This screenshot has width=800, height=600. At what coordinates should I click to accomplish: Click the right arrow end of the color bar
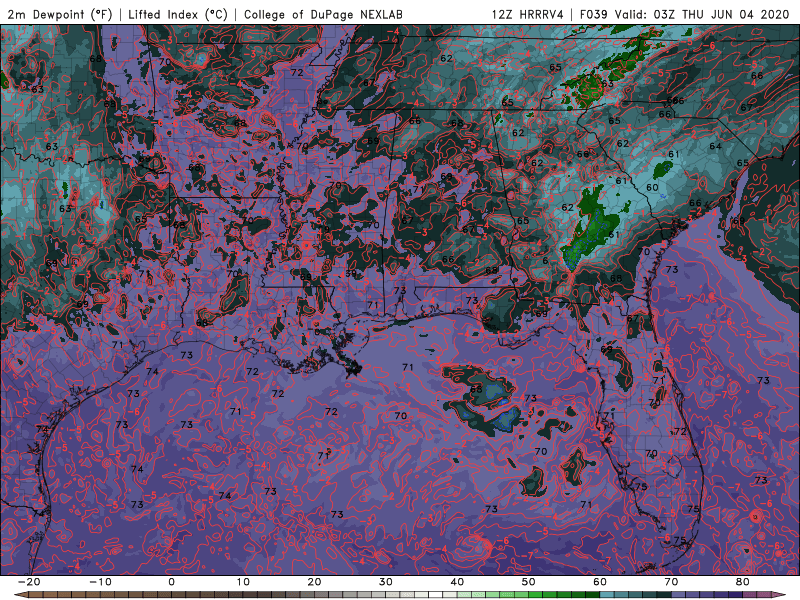[780, 595]
